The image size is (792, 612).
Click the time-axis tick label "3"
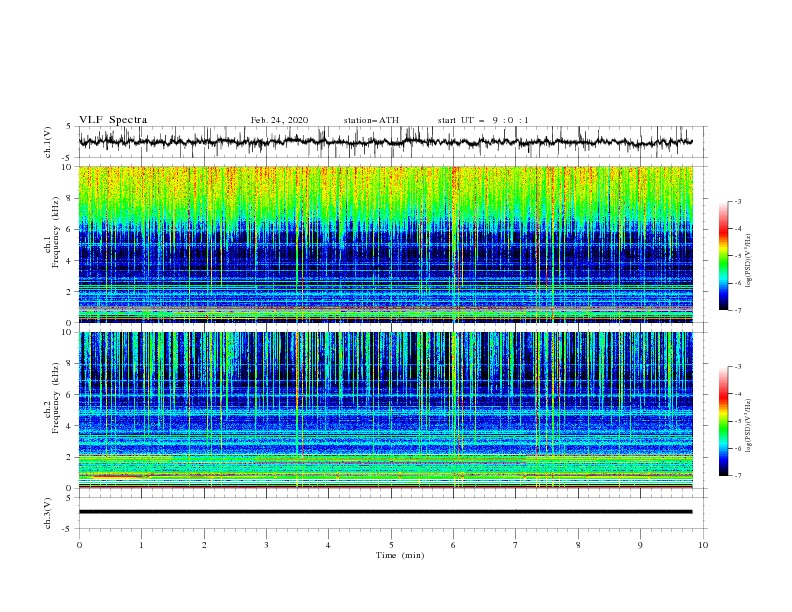pos(266,545)
